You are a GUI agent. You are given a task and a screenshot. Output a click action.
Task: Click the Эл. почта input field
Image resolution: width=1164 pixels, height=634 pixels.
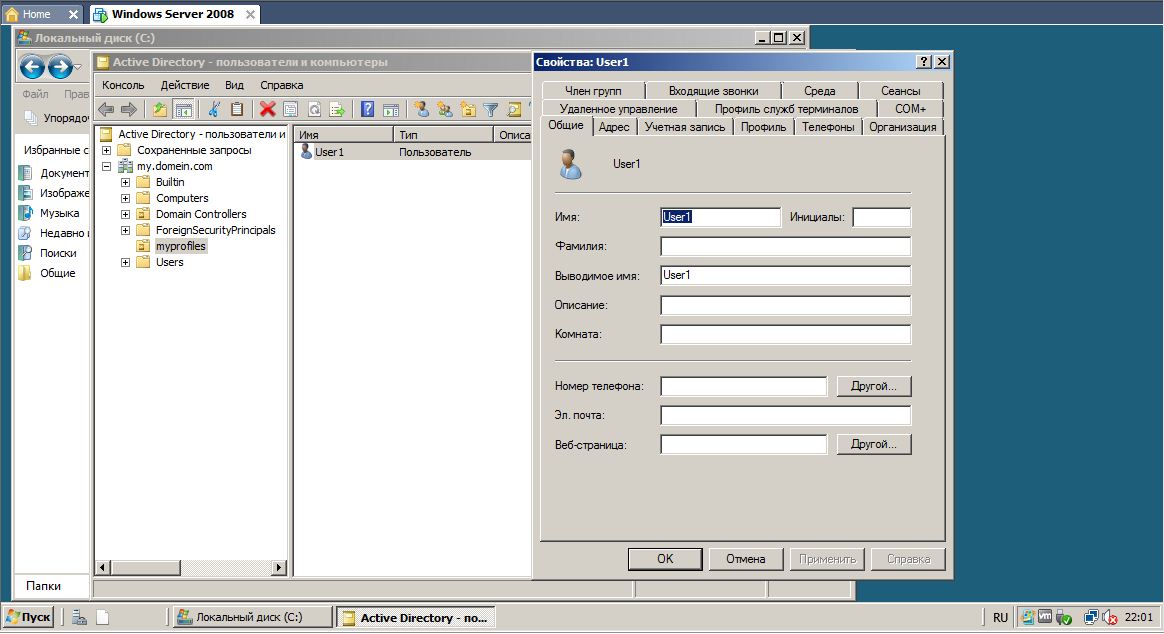785,415
